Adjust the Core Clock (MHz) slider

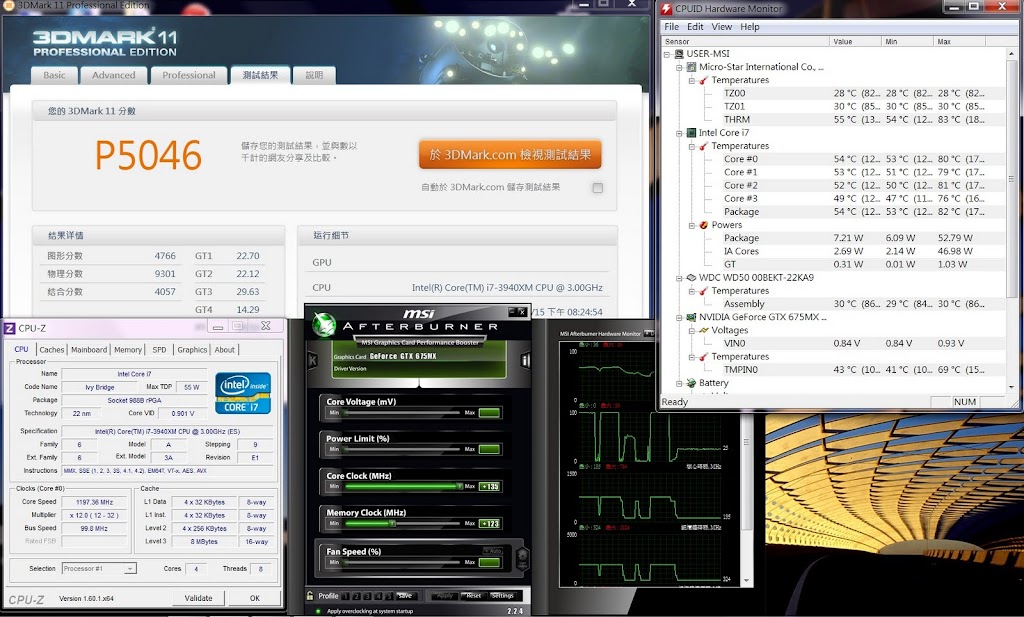tap(402, 486)
